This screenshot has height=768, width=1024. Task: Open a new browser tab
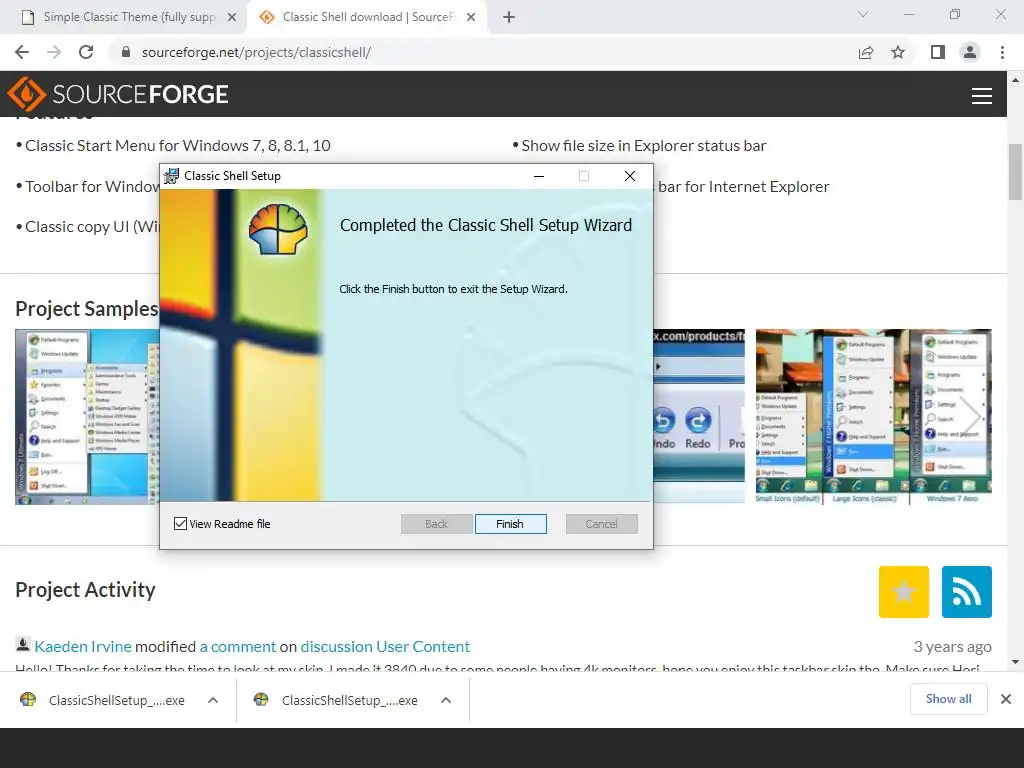pyautogui.click(x=509, y=17)
